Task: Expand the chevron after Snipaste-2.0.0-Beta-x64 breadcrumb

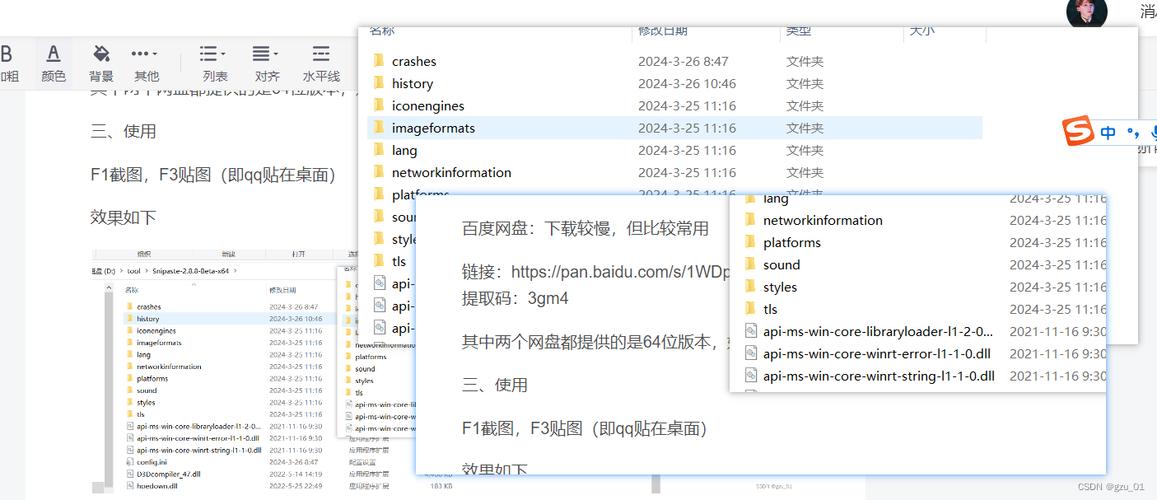Action: click(235, 271)
